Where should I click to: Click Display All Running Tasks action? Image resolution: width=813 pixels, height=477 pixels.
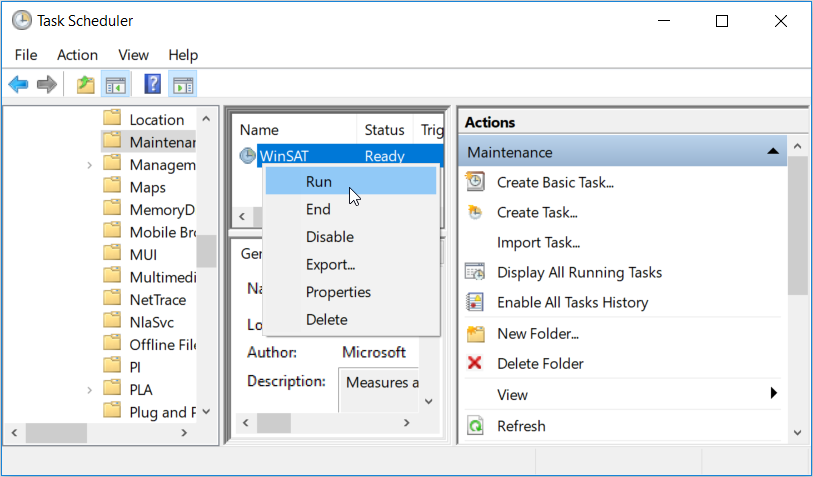579,273
